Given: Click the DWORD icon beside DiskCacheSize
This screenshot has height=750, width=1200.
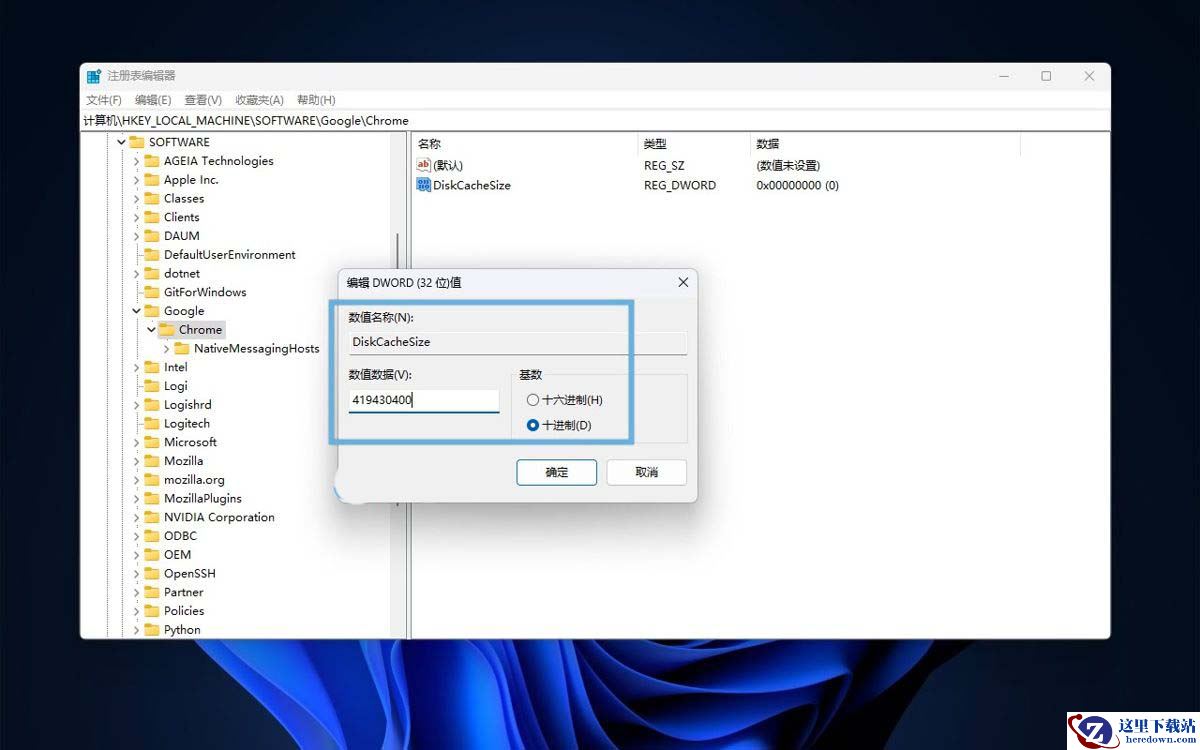Looking at the screenshot, I should point(424,185).
